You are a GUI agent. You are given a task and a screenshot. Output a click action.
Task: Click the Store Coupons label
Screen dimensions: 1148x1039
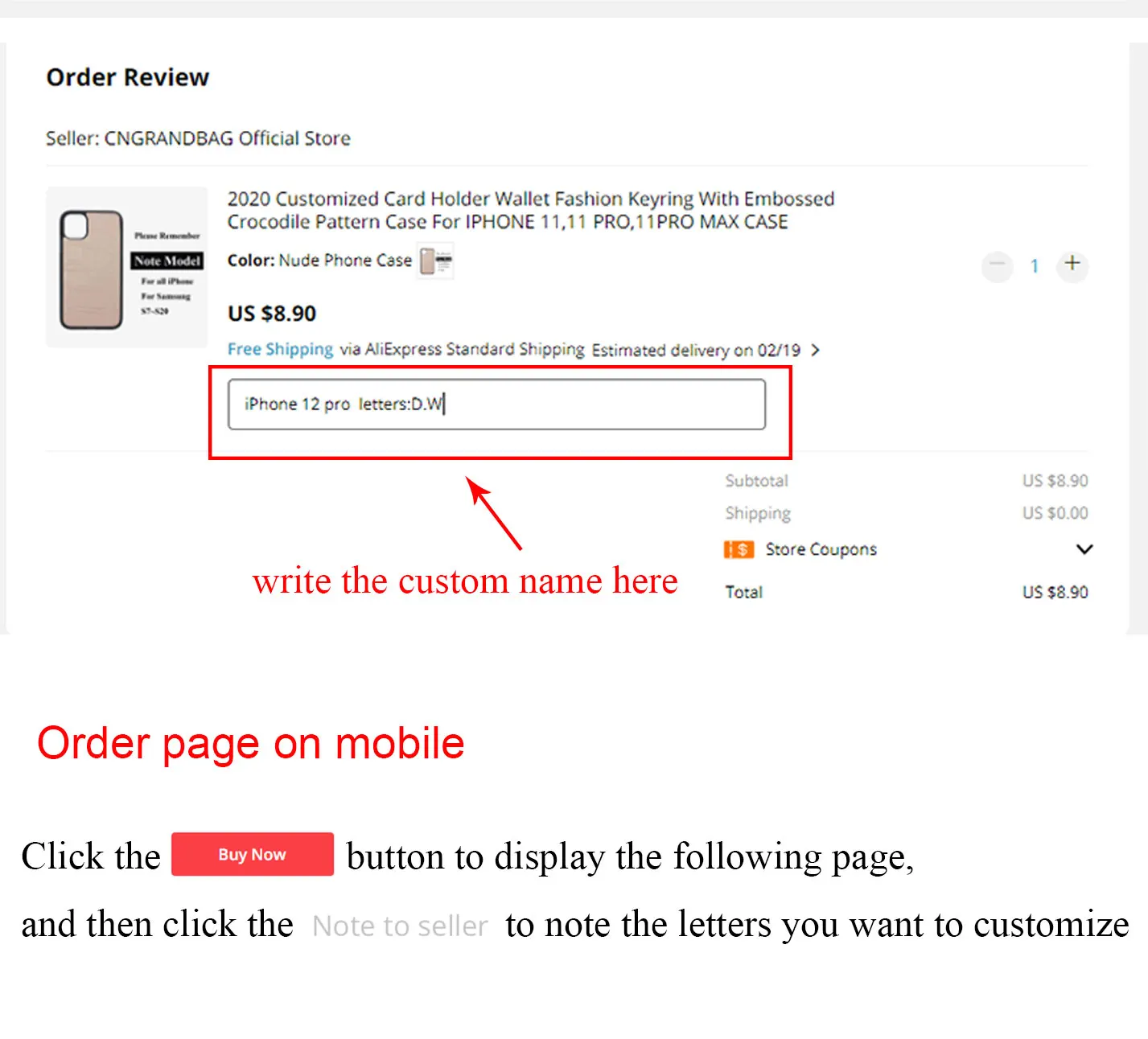821,549
